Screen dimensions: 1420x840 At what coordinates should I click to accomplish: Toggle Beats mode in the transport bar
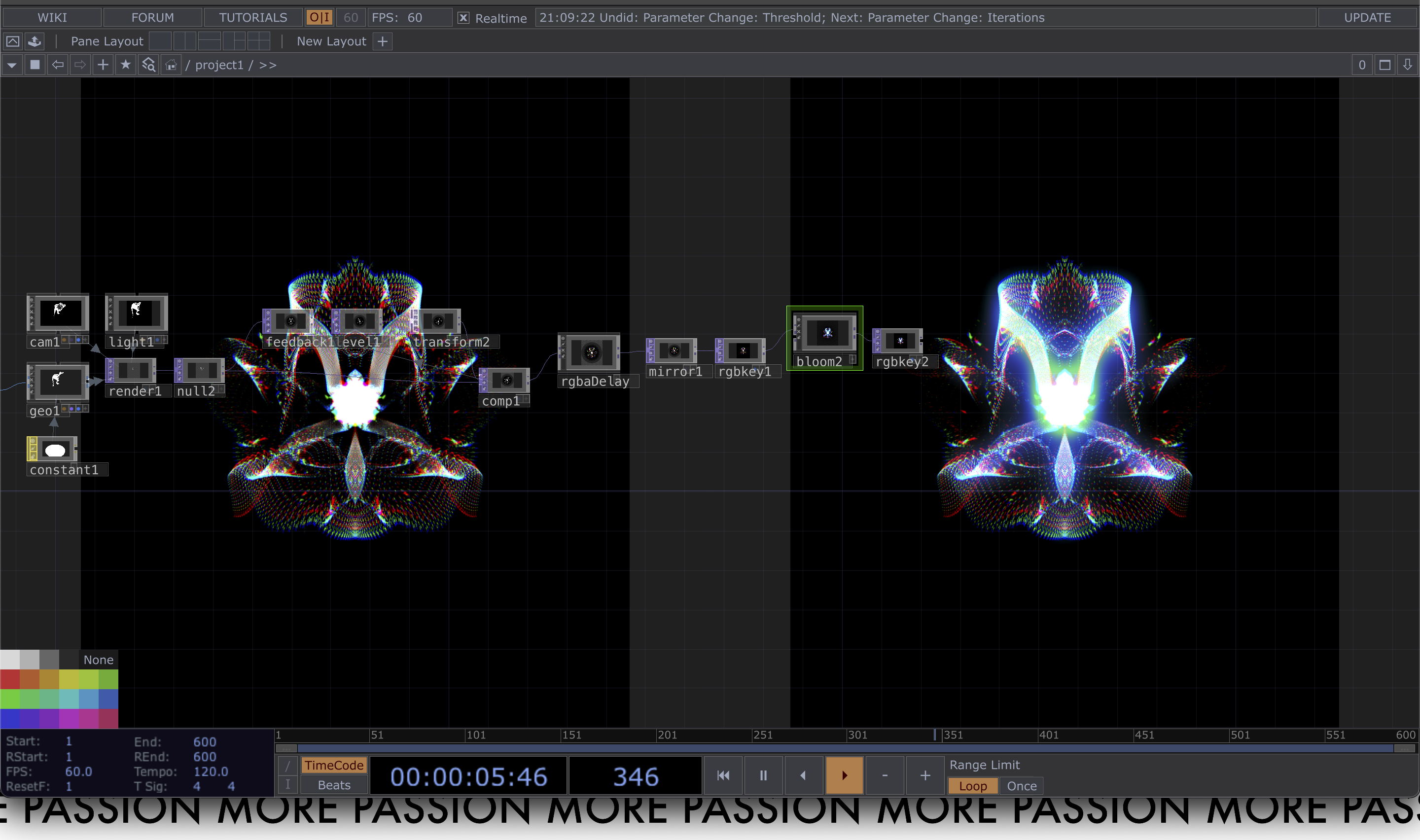tap(333, 785)
